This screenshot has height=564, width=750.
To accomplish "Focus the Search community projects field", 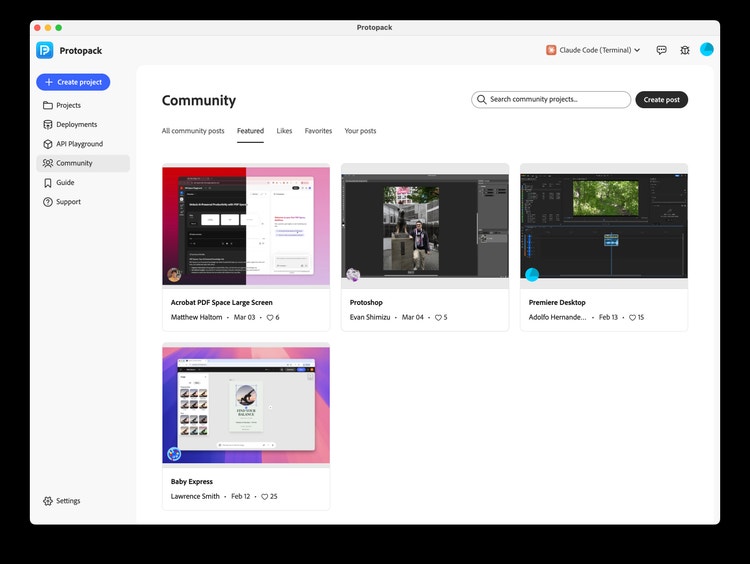I will (x=551, y=100).
